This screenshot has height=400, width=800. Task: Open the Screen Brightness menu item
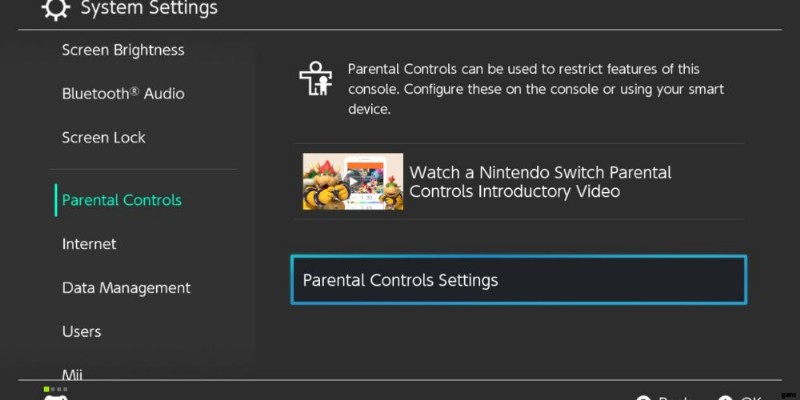[x=123, y=50]
